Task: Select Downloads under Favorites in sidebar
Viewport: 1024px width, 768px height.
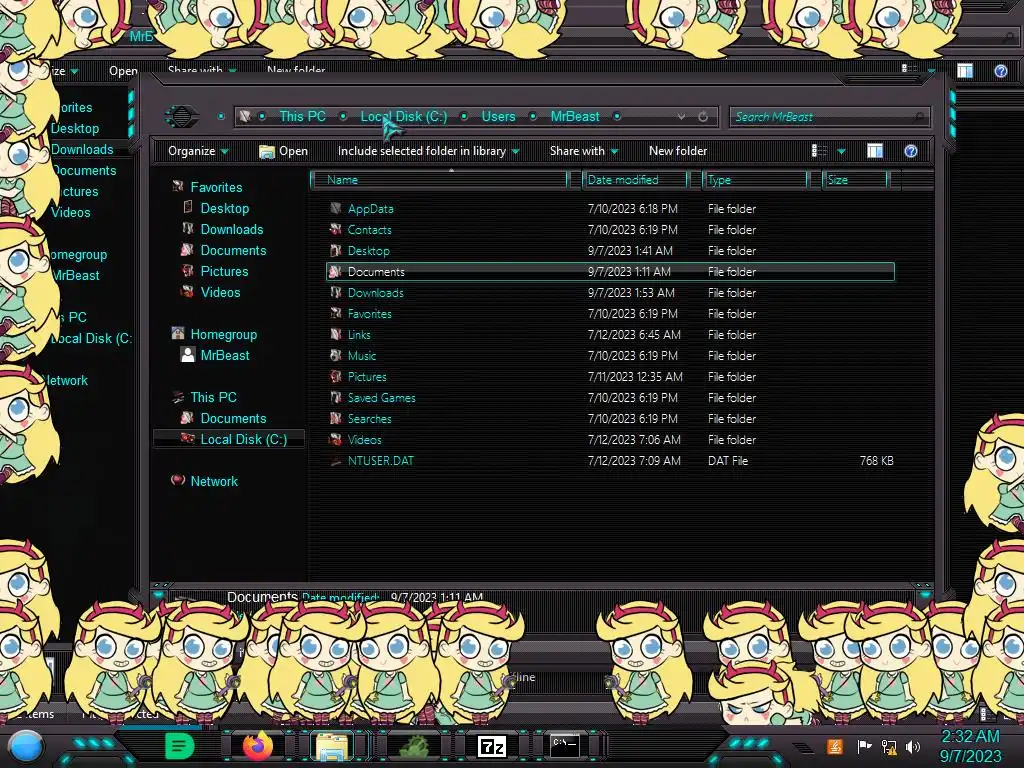Action: click(x=232, y=229)
